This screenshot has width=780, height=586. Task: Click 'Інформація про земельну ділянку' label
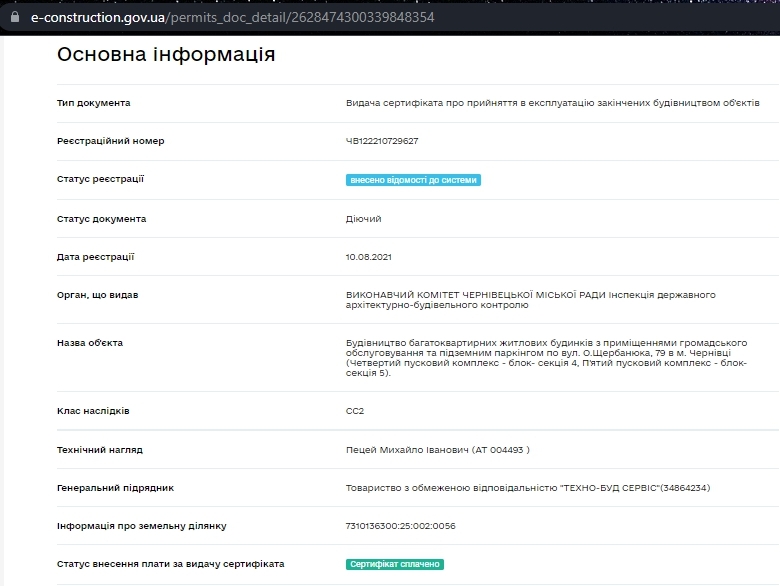[142, 526]
